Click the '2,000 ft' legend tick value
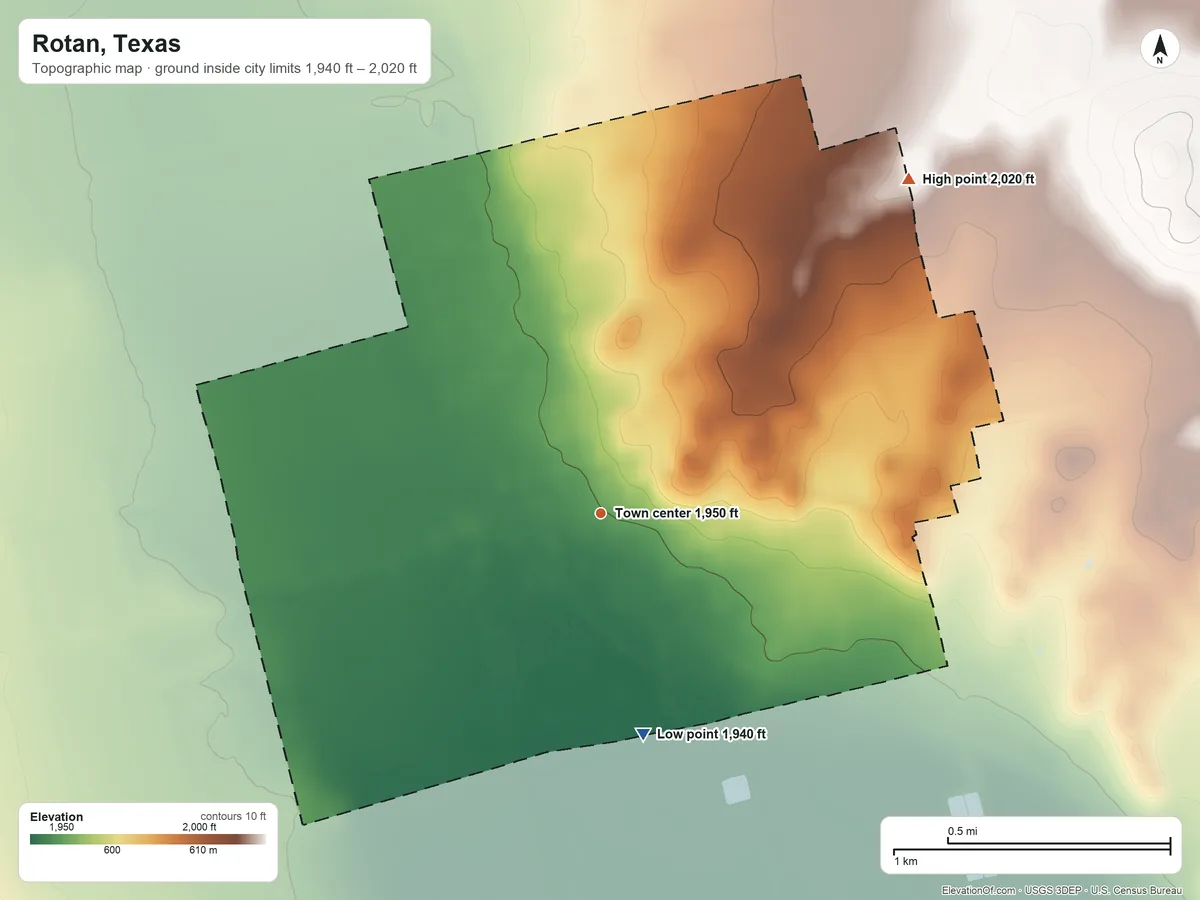The width and height of the screenshot is (1200, 900). (199, 828)
